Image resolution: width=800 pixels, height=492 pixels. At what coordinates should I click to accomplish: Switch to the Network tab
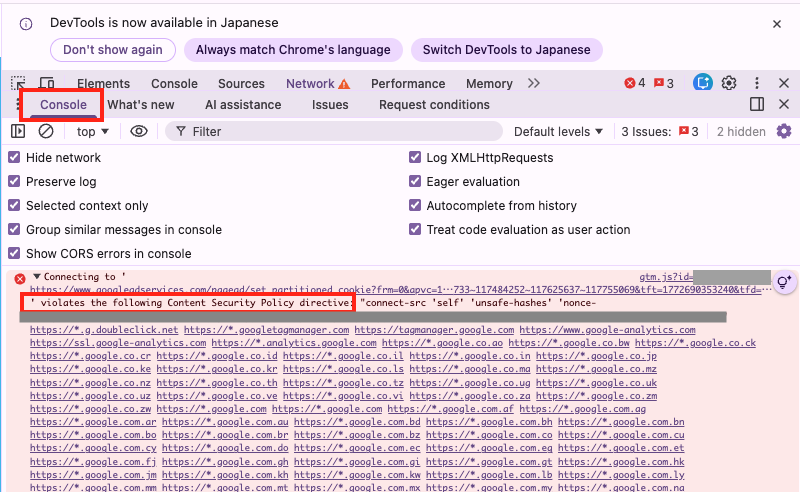point(309,84)
